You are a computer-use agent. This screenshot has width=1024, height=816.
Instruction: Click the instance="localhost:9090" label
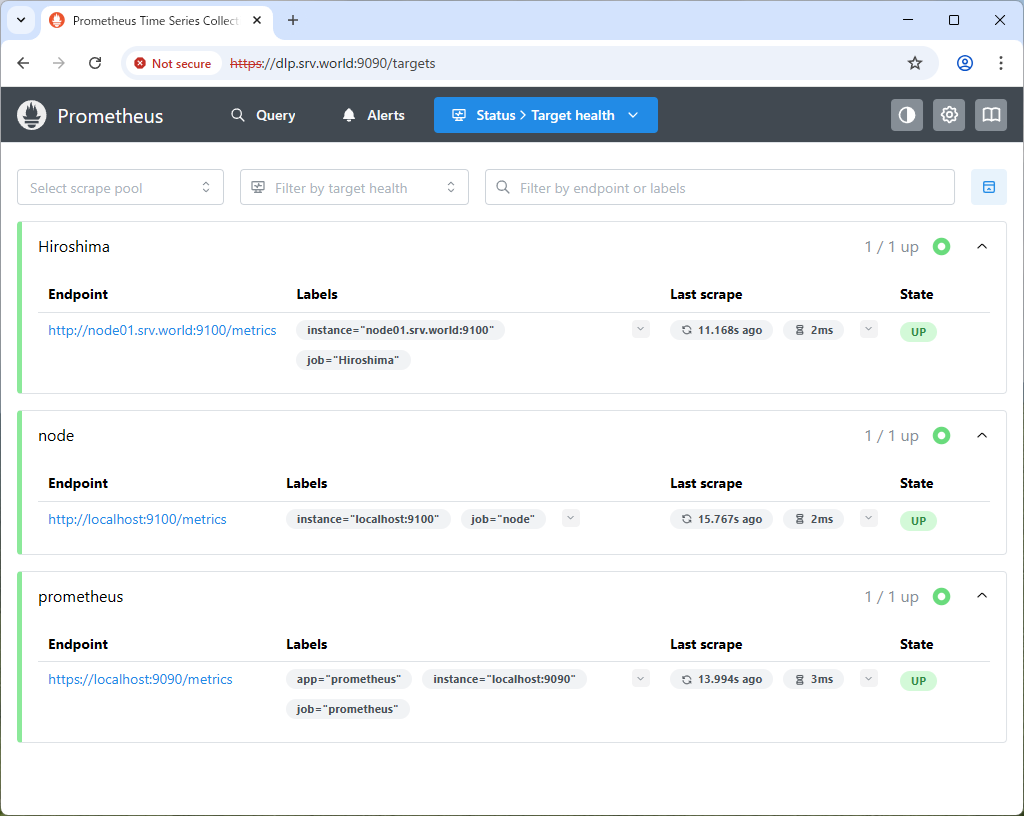click(x=504, y=680)
